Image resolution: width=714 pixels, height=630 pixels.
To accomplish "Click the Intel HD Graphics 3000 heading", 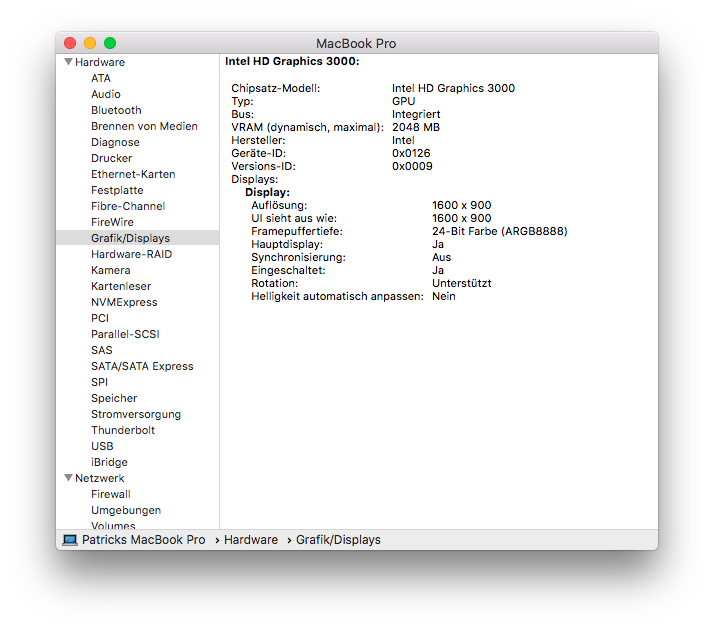I will (x=292, y=61).
